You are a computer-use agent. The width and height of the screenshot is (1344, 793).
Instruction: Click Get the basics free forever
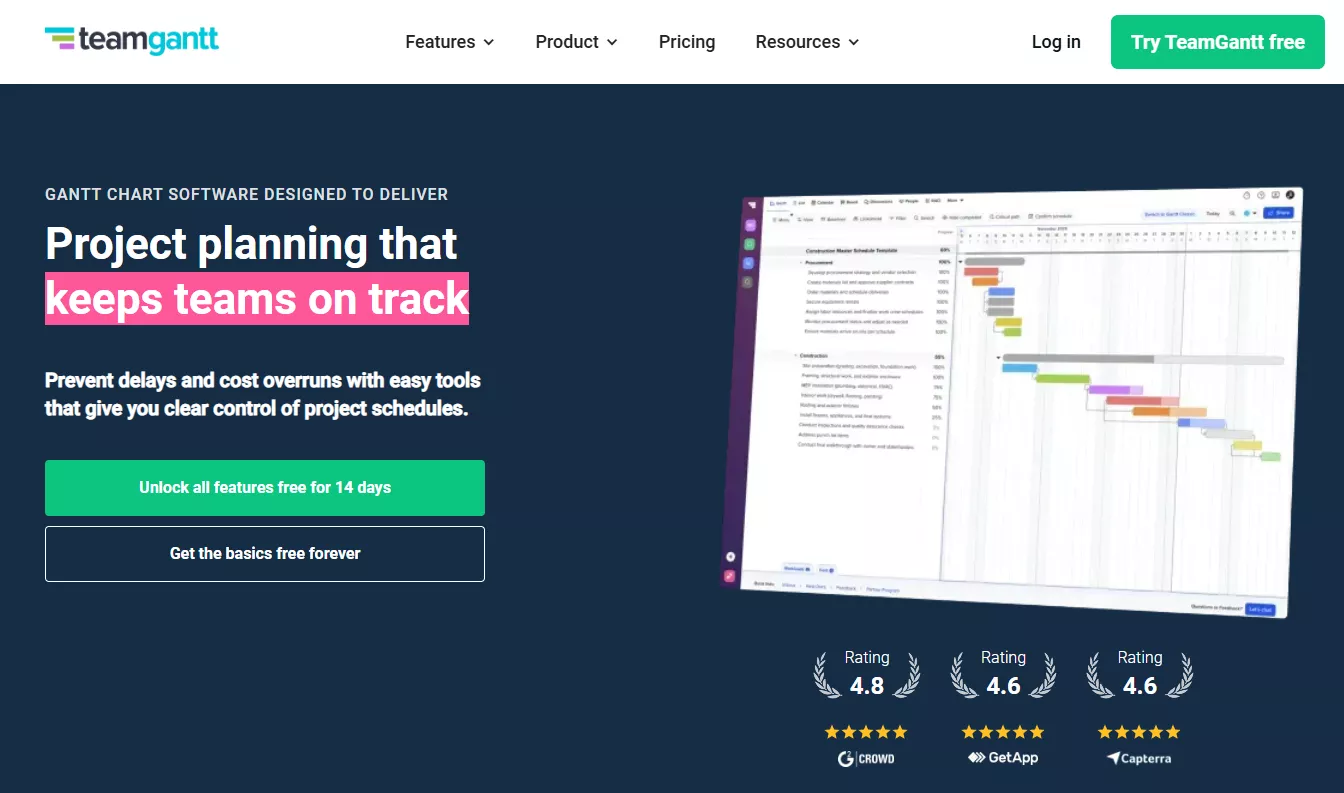[265, 554]
